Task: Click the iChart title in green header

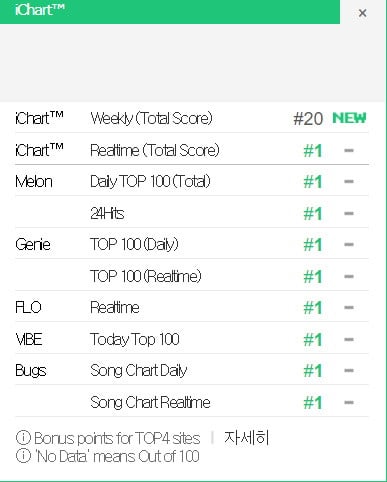Action: click(x=39, y=10)
